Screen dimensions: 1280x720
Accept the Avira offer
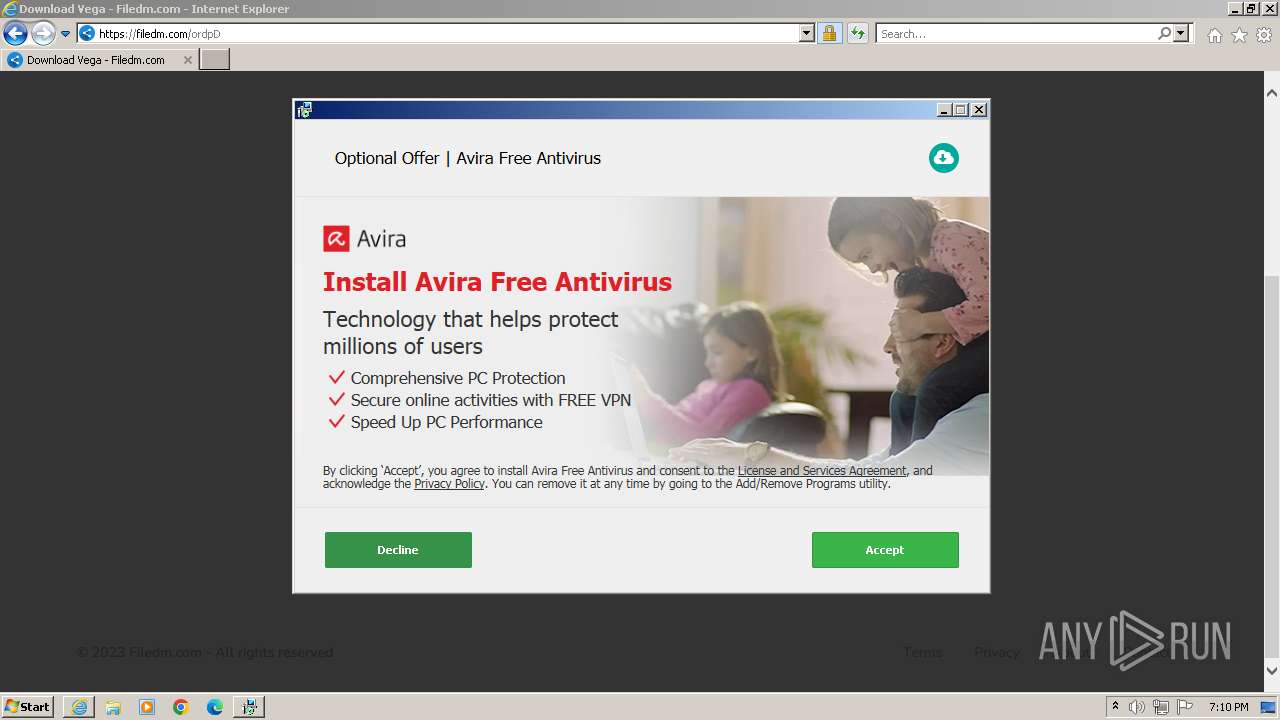point(885,550)
